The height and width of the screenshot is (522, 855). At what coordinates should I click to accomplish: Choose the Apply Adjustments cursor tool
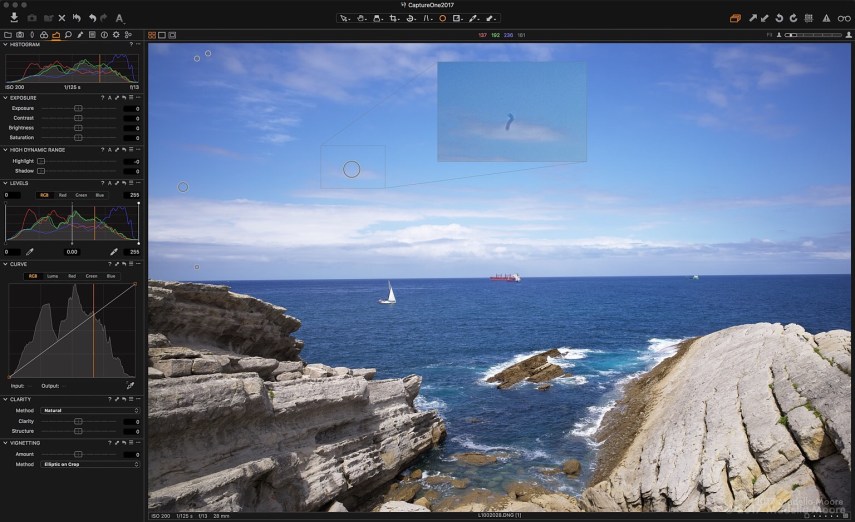click(x=490, y=18)
